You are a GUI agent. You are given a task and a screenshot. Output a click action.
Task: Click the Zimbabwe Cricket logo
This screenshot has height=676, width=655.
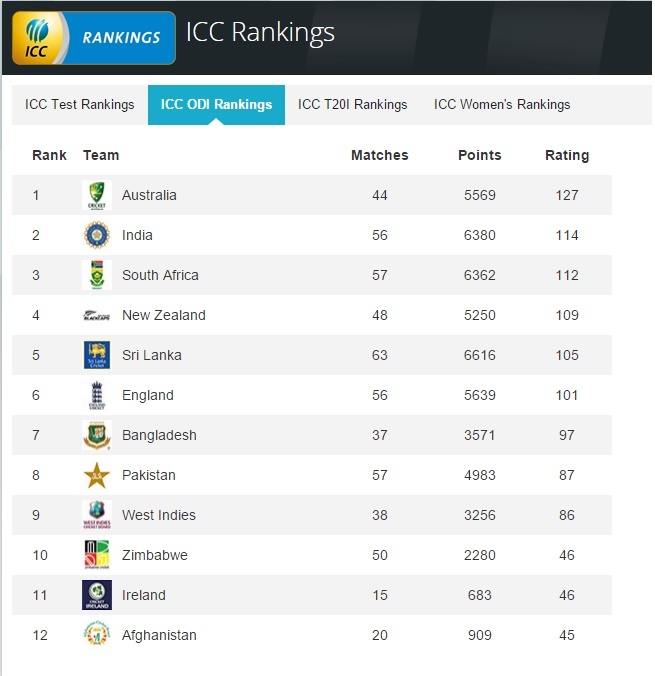[97, 555]
